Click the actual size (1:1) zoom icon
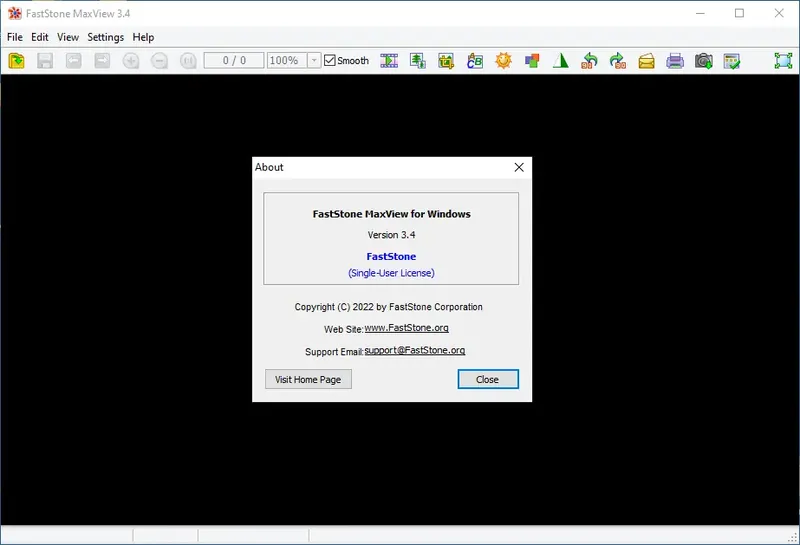The width and height of the screenshot is (800, 545). coord(188,61)
